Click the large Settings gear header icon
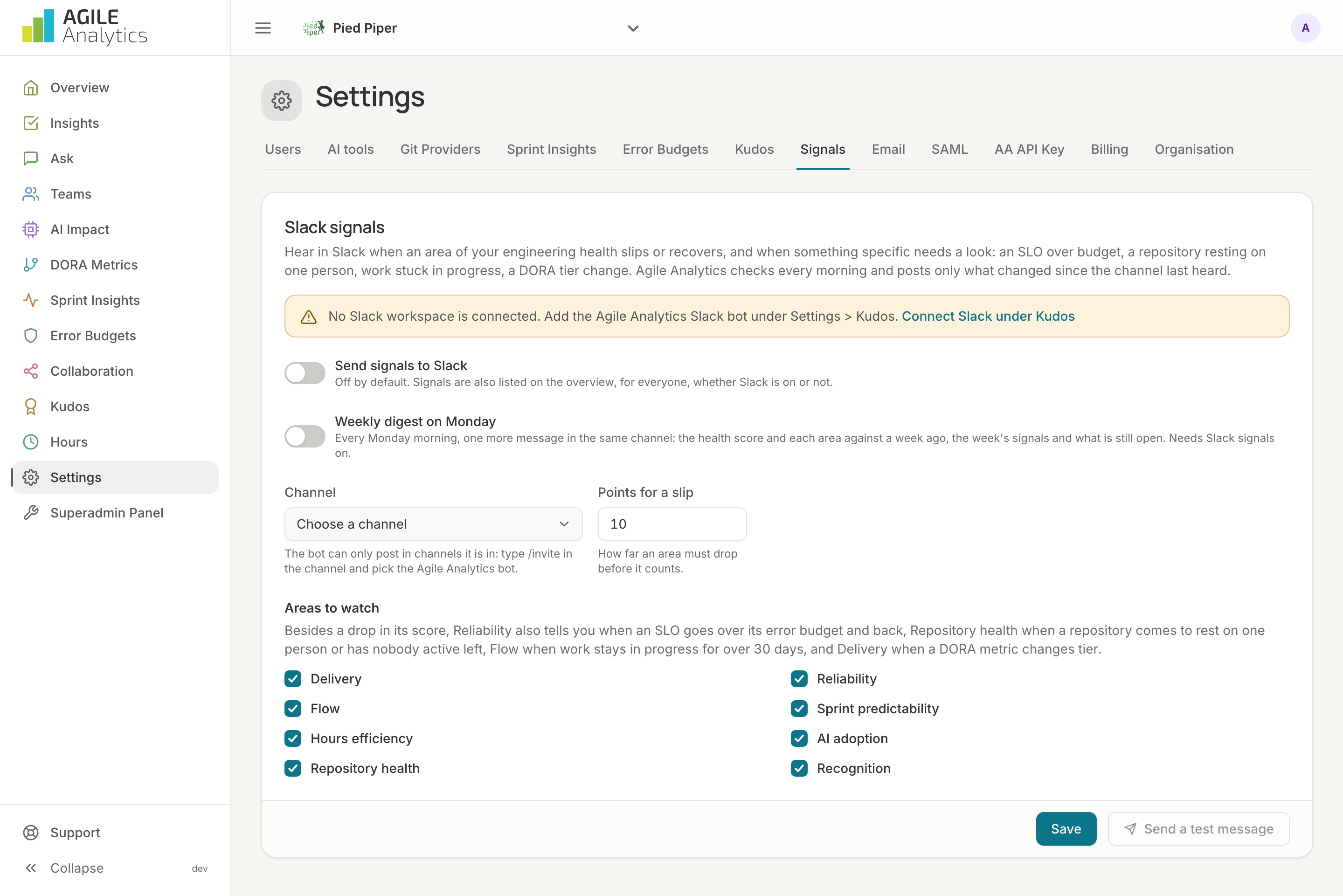Image resolution: width=1343 pixels, height=896 pixels. pyautogui.click(x=282, y=101)
